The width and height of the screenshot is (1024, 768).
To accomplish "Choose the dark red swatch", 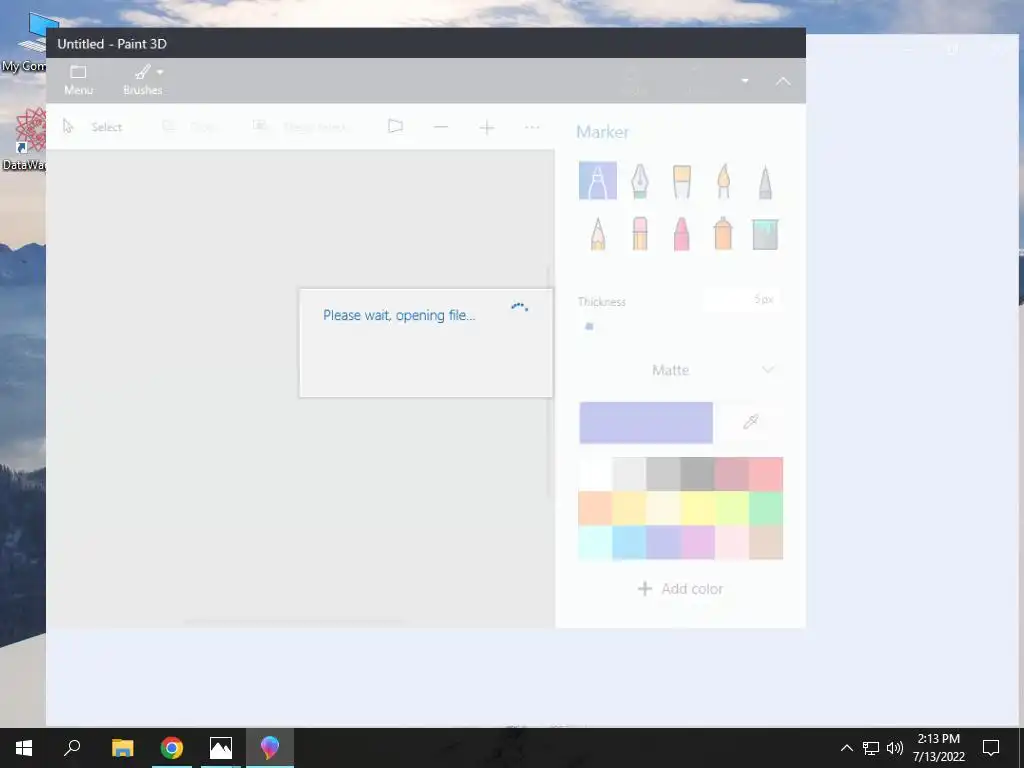I will tap(731, 474).
